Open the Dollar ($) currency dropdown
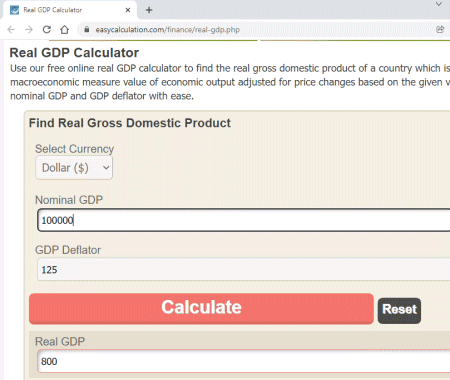Image resolution: width=450 pixels, height=380 pixels. [74, 168]
